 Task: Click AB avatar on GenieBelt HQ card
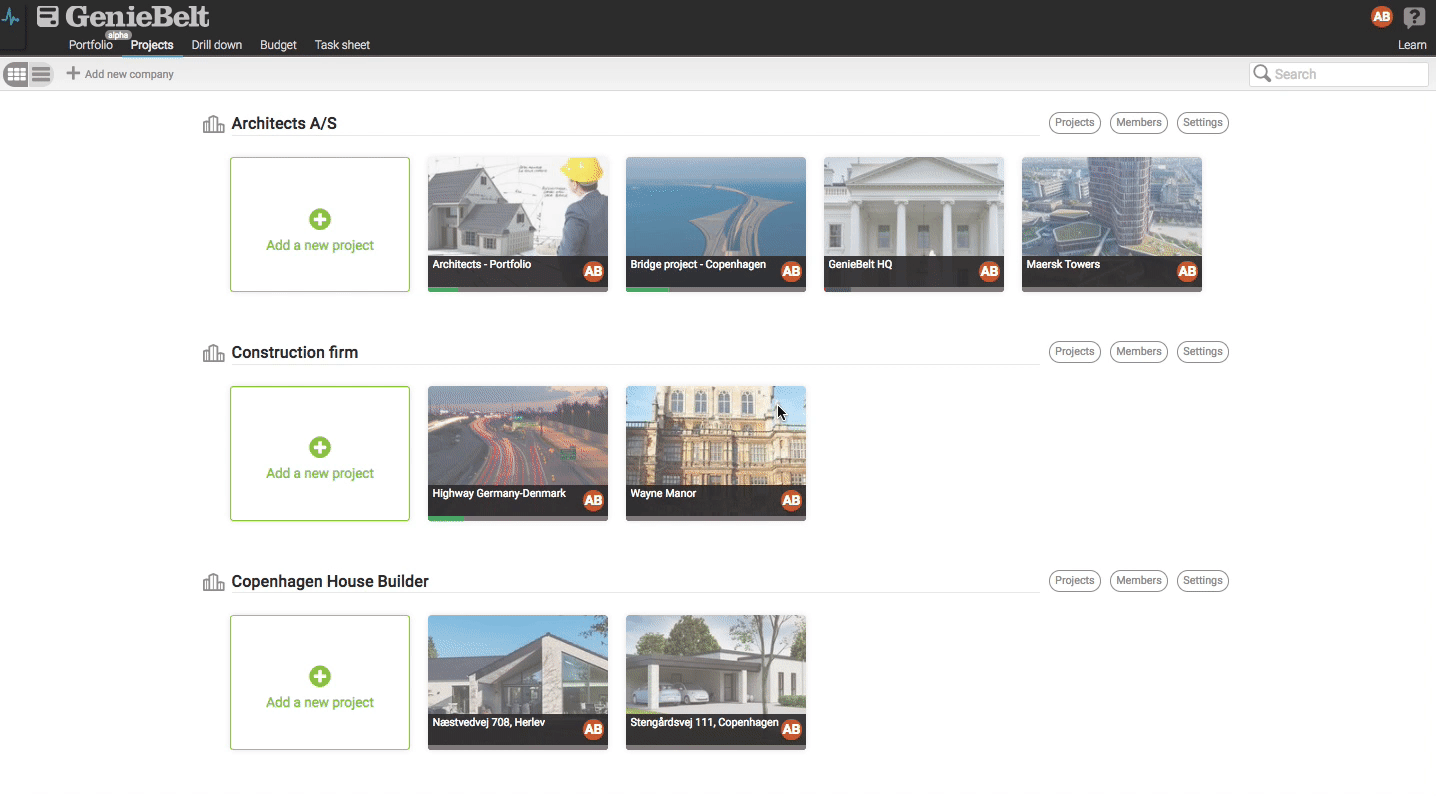989,271
